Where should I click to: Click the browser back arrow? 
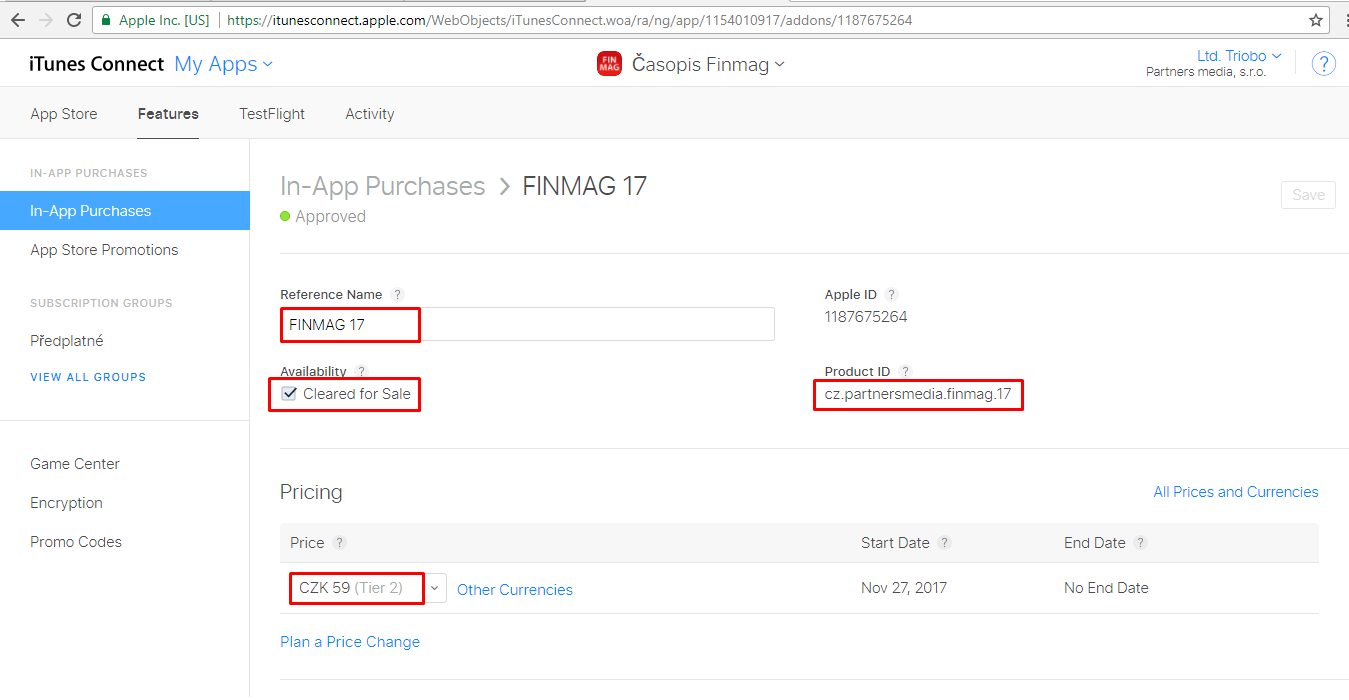click(x=17, y=20)
